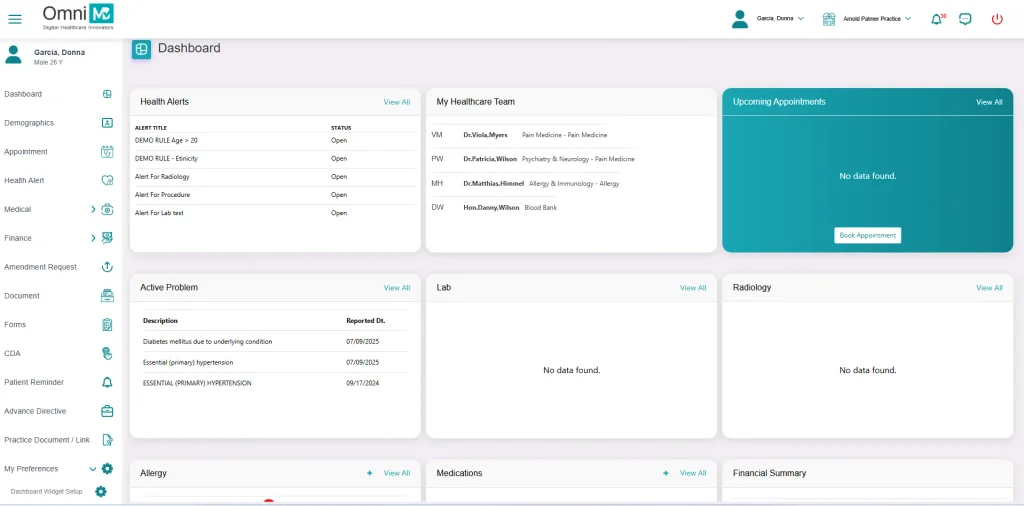This screenshot has height=506, width=1024.
Task: Select Amendment Request in the sidebar
Action: [x=40, y=267]
